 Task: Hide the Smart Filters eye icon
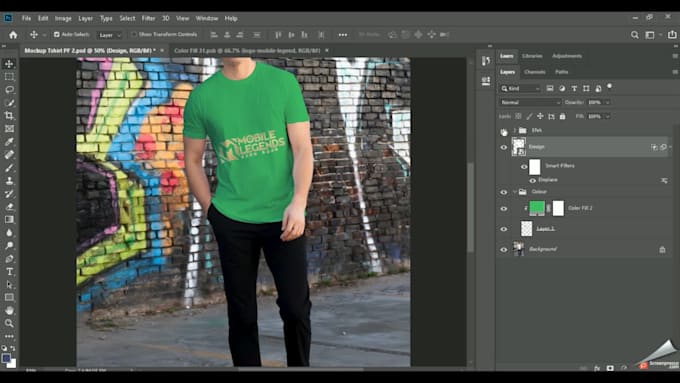(x=524, y=167)
